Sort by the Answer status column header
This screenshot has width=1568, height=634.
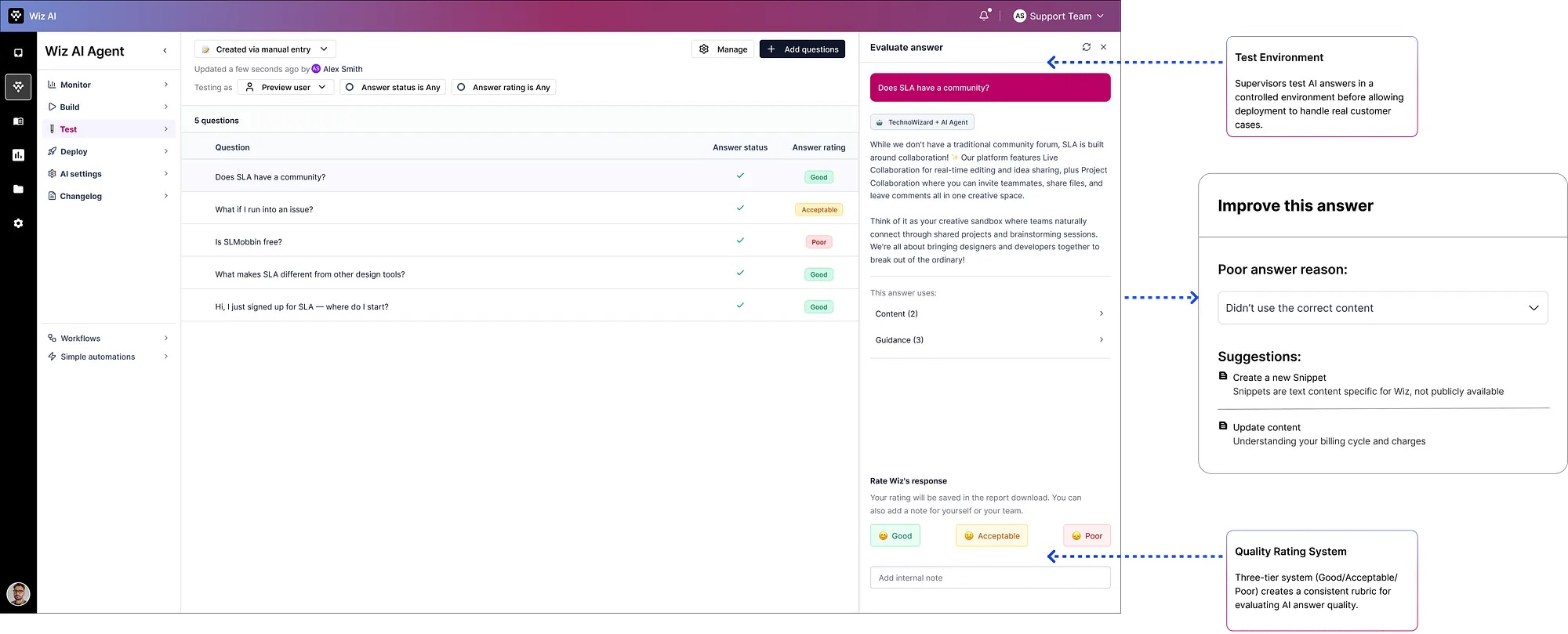tap(740, 147)
